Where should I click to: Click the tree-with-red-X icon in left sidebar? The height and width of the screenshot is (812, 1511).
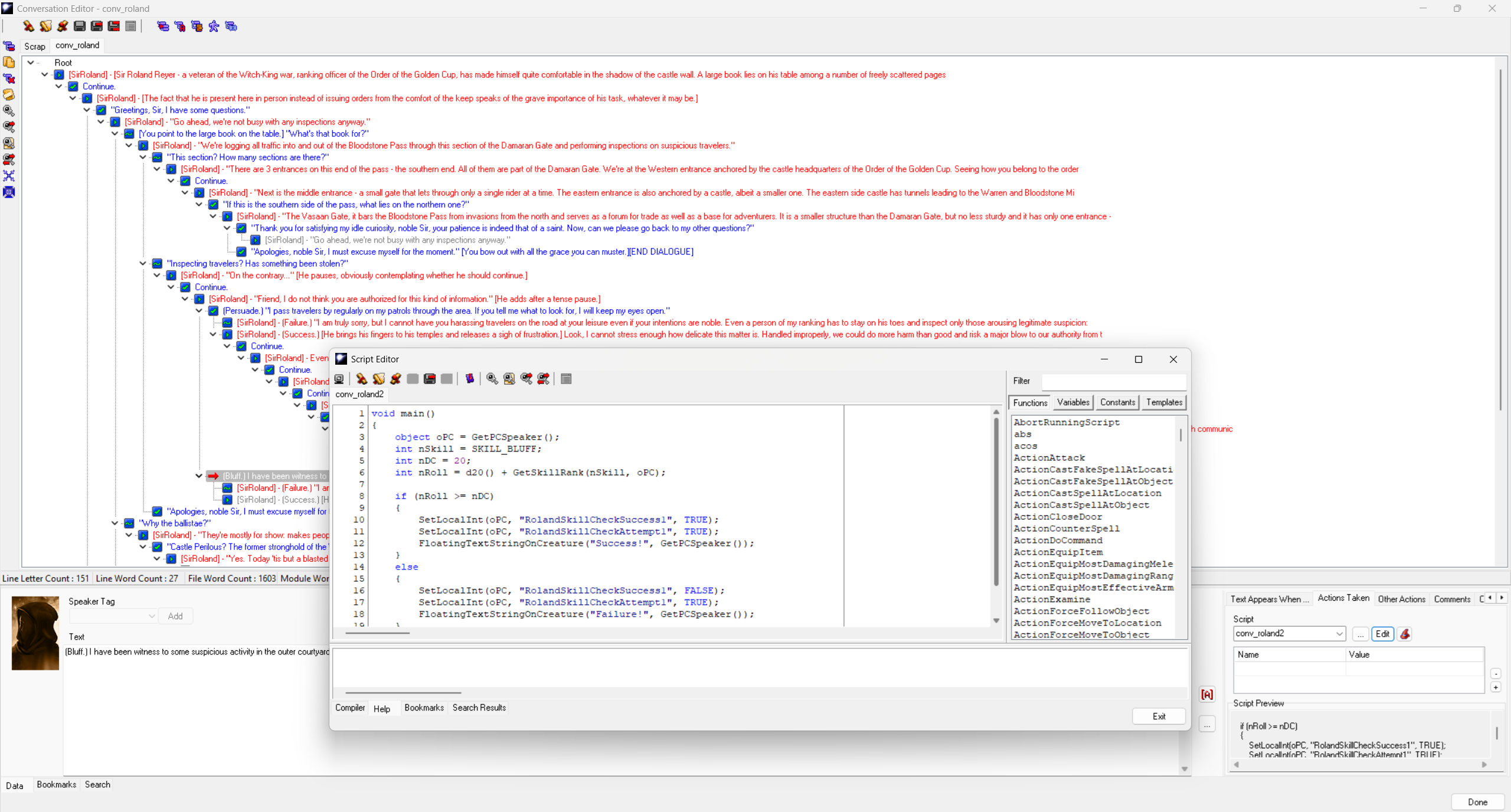[x=9, y=78]
